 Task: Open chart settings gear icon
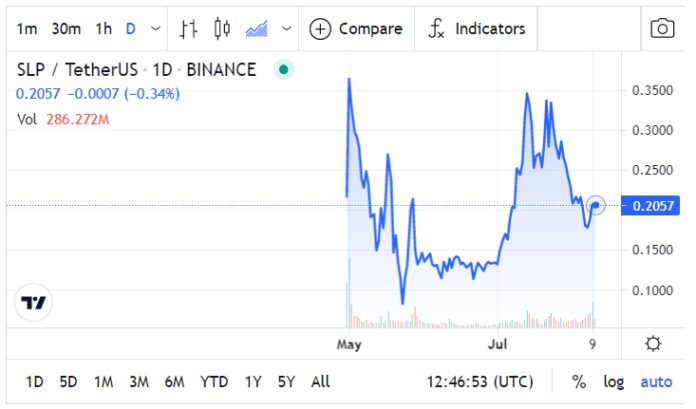point(653,344)
